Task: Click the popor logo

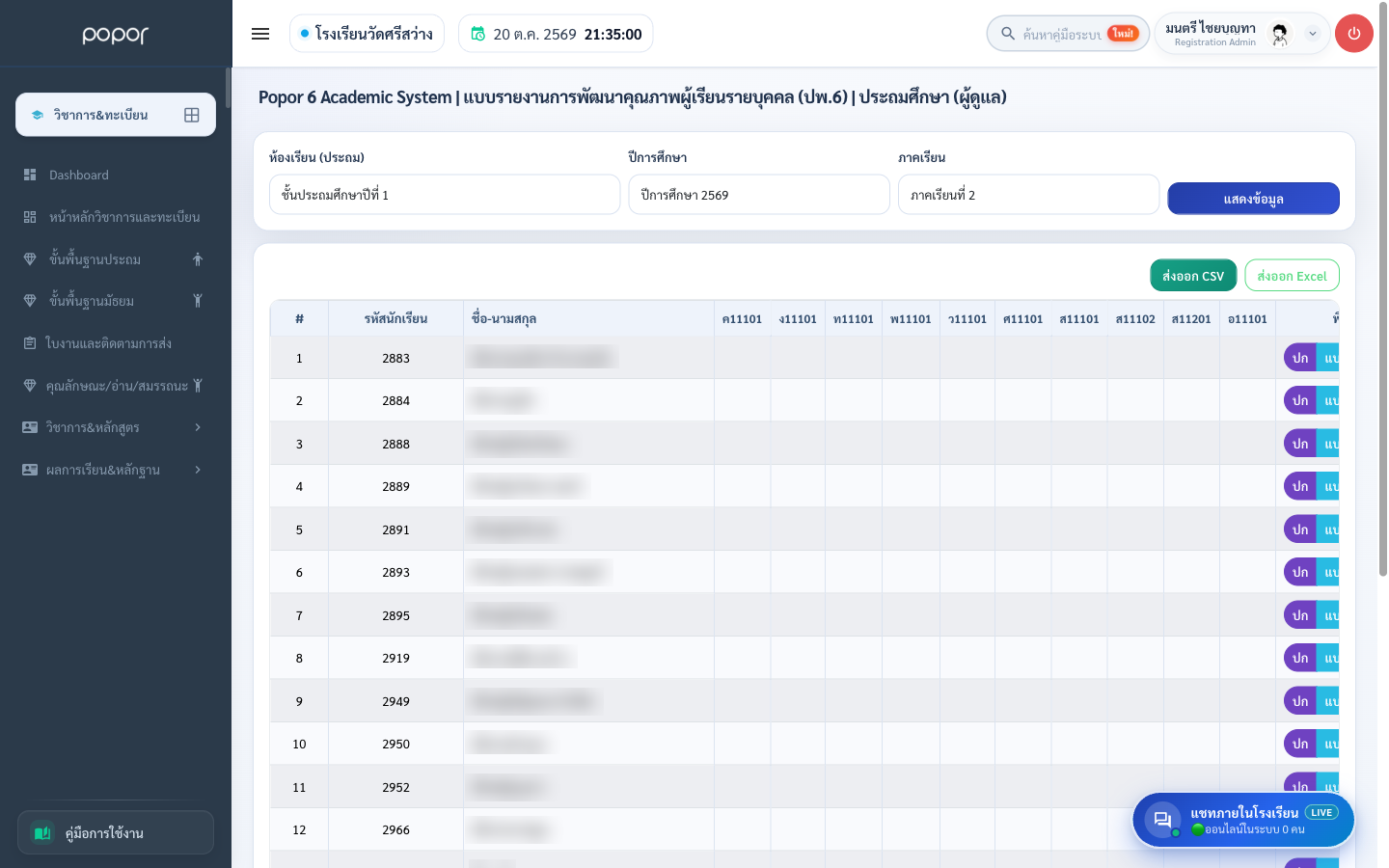Action: [x=116, y=35]
